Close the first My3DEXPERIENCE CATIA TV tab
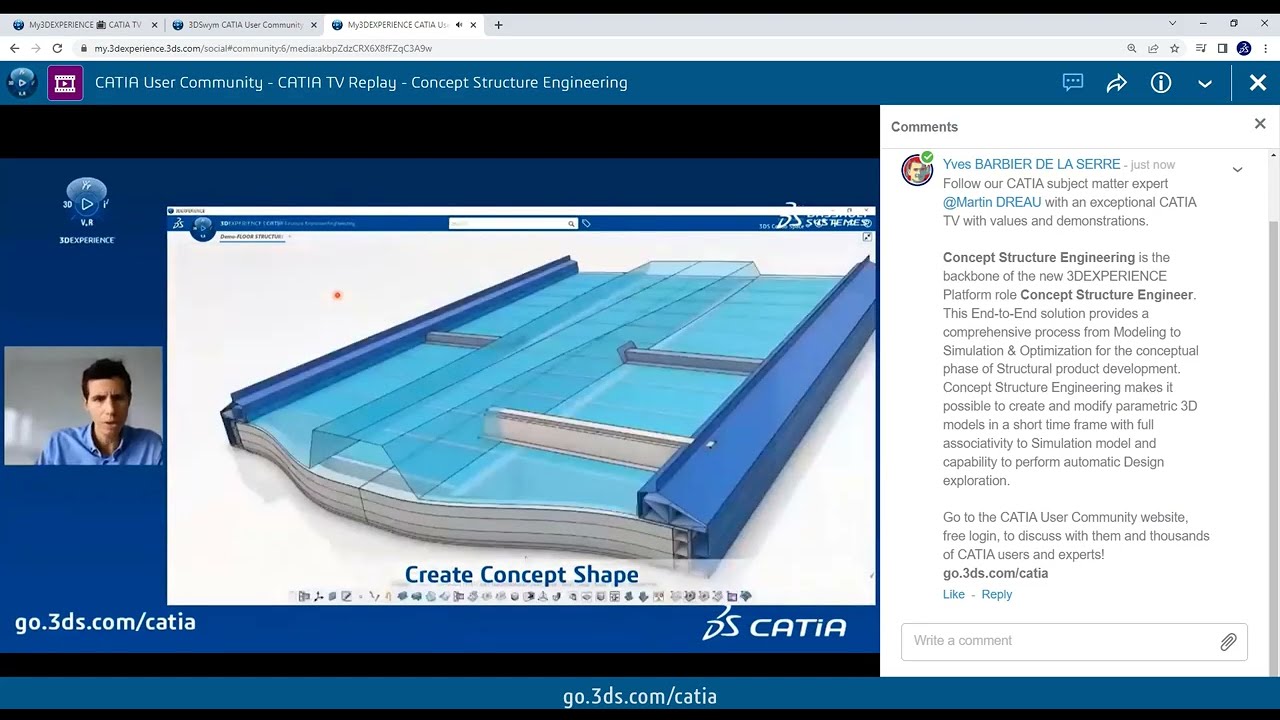The image size is (1280, 720). click(154, 25)
